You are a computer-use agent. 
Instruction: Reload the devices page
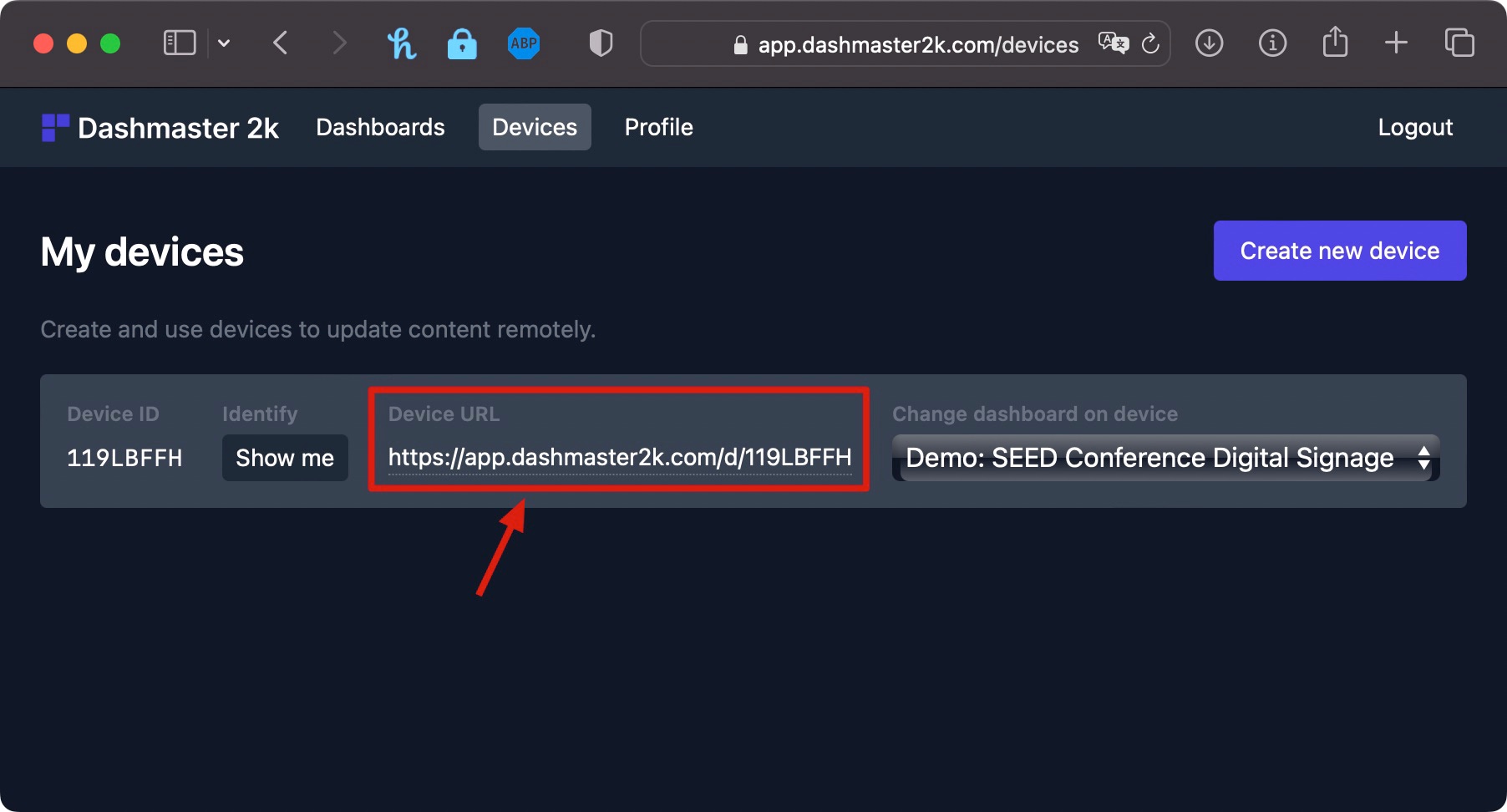tap(1150, 44)
